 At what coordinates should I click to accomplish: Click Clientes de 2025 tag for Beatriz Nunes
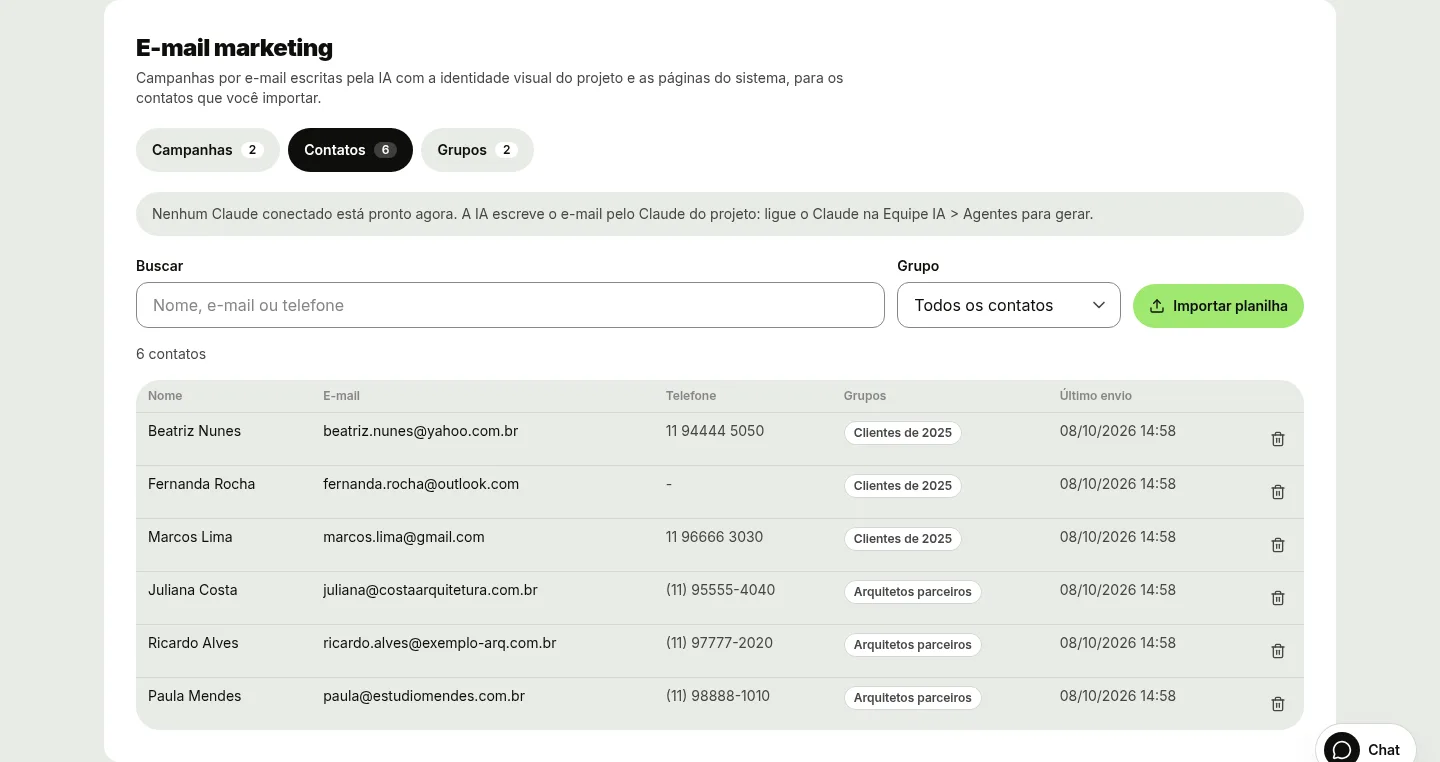[903, 433]
